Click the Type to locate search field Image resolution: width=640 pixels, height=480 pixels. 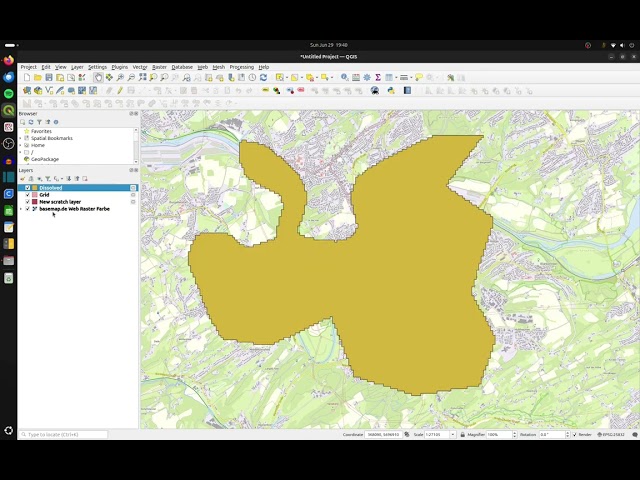tap(64, 435)
